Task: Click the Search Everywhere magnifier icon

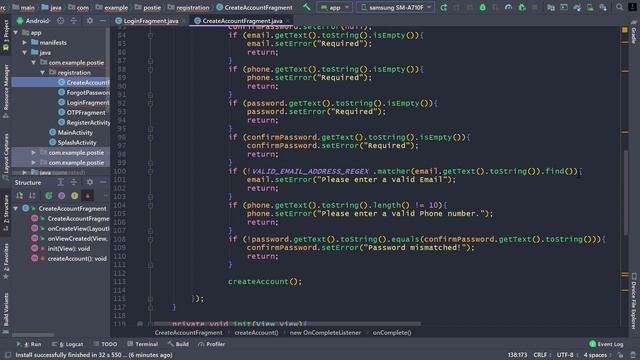Action: coord(620,7)
